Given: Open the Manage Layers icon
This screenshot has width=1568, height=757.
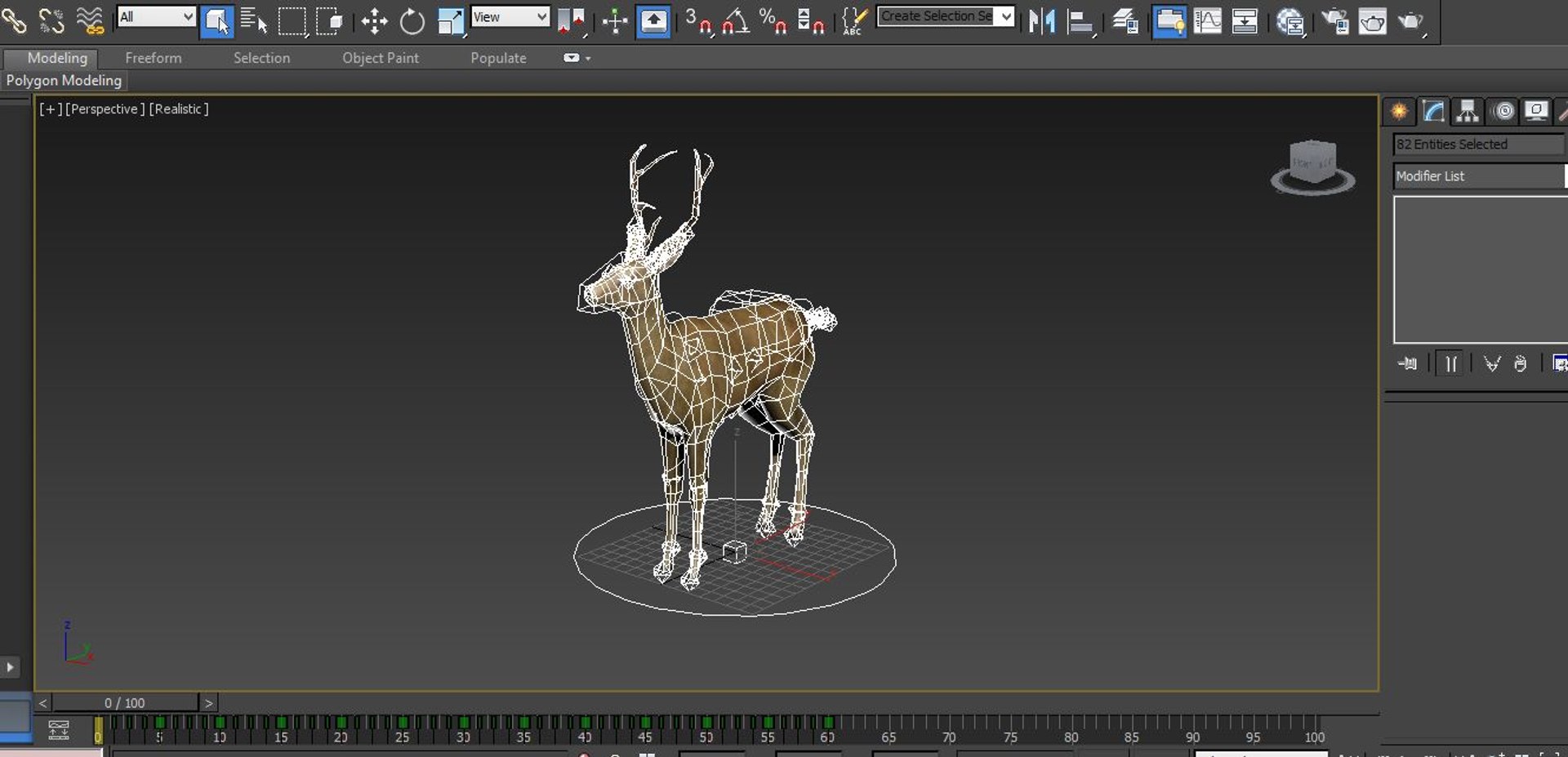Looking at the screenshot, I should click(1125, 21).
